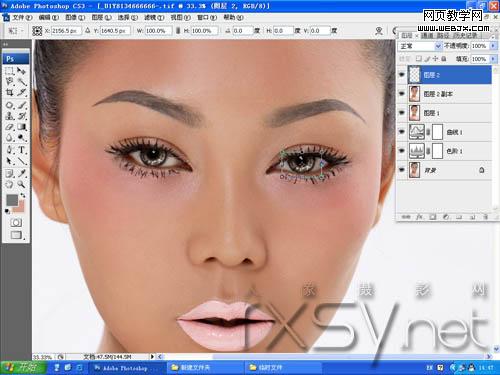The image size is (500, 375).
Task: Select the Healing Brush tool
Action: 9,105
